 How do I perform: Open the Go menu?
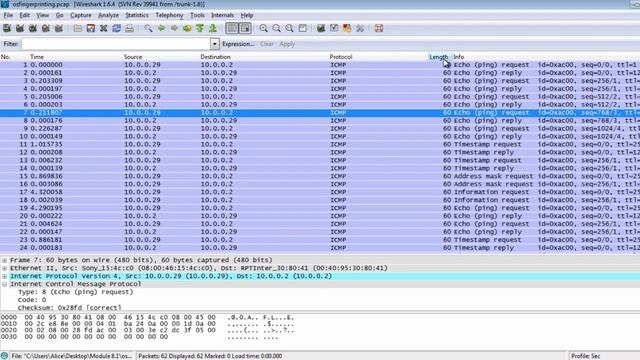[x=60, y=15]
